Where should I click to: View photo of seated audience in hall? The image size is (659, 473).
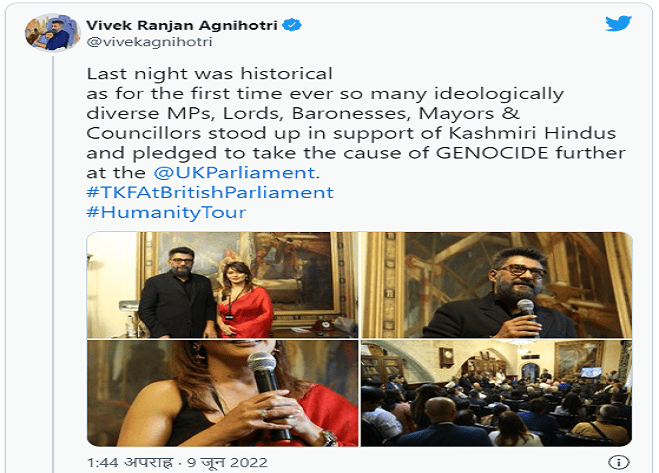pos(496,394)
